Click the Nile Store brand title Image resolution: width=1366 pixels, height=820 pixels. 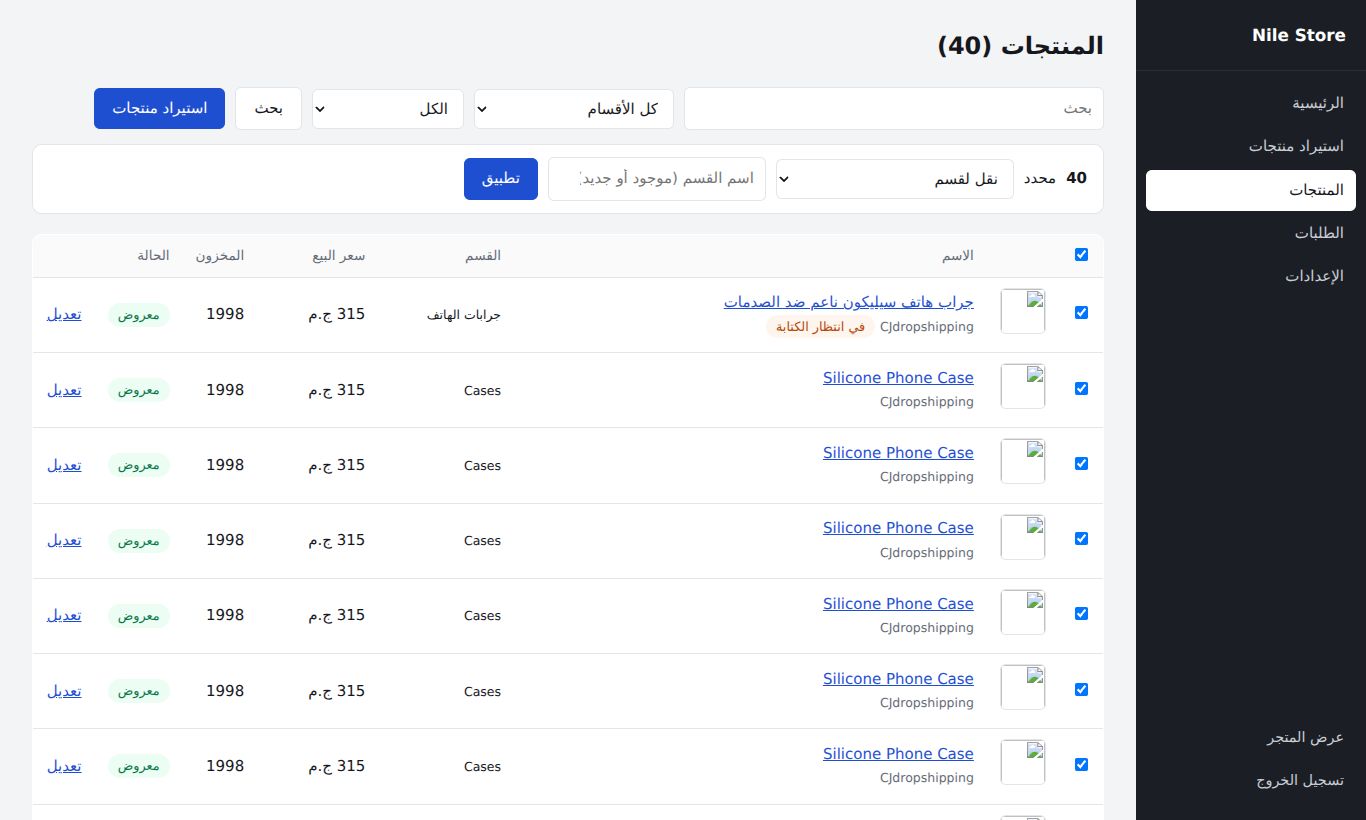click(x=1298, y=35)
